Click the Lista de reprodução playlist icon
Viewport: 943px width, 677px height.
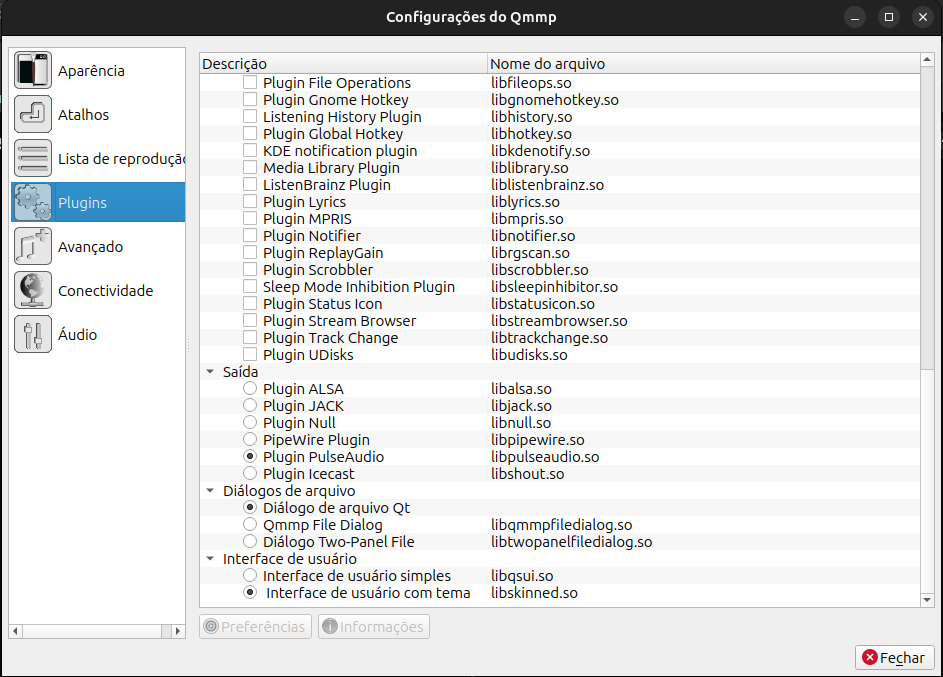tap(33, 158)
